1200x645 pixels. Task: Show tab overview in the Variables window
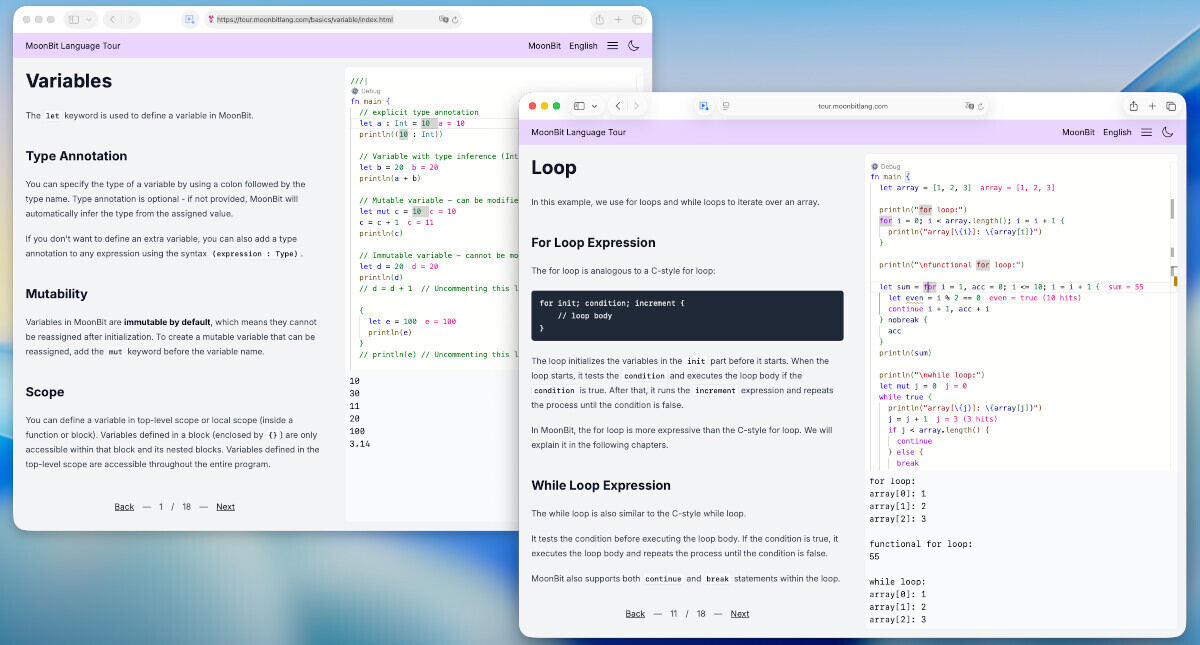637,19
